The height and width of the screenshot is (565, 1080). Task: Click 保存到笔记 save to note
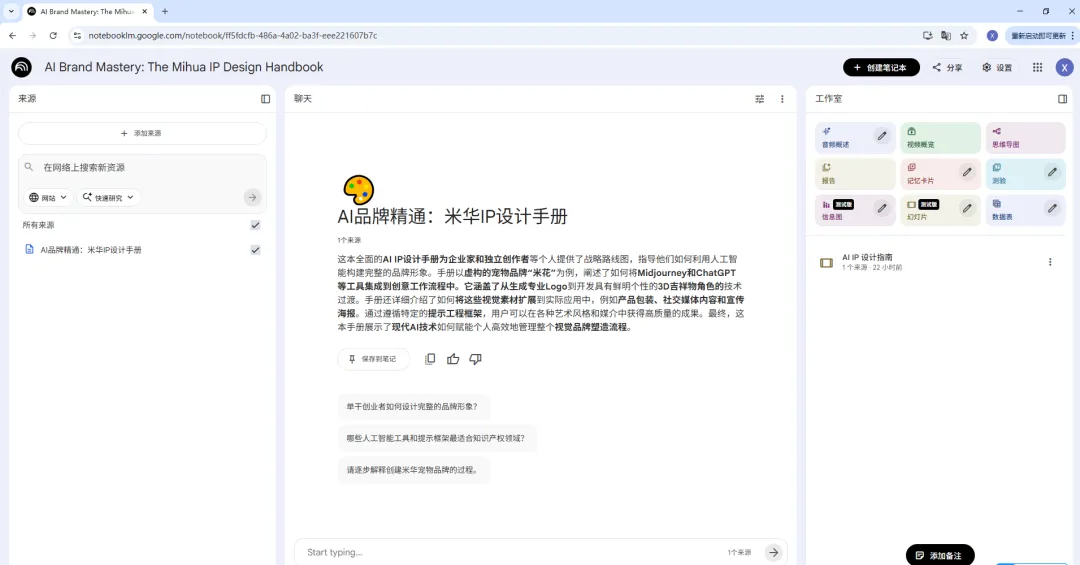[373, 359]
